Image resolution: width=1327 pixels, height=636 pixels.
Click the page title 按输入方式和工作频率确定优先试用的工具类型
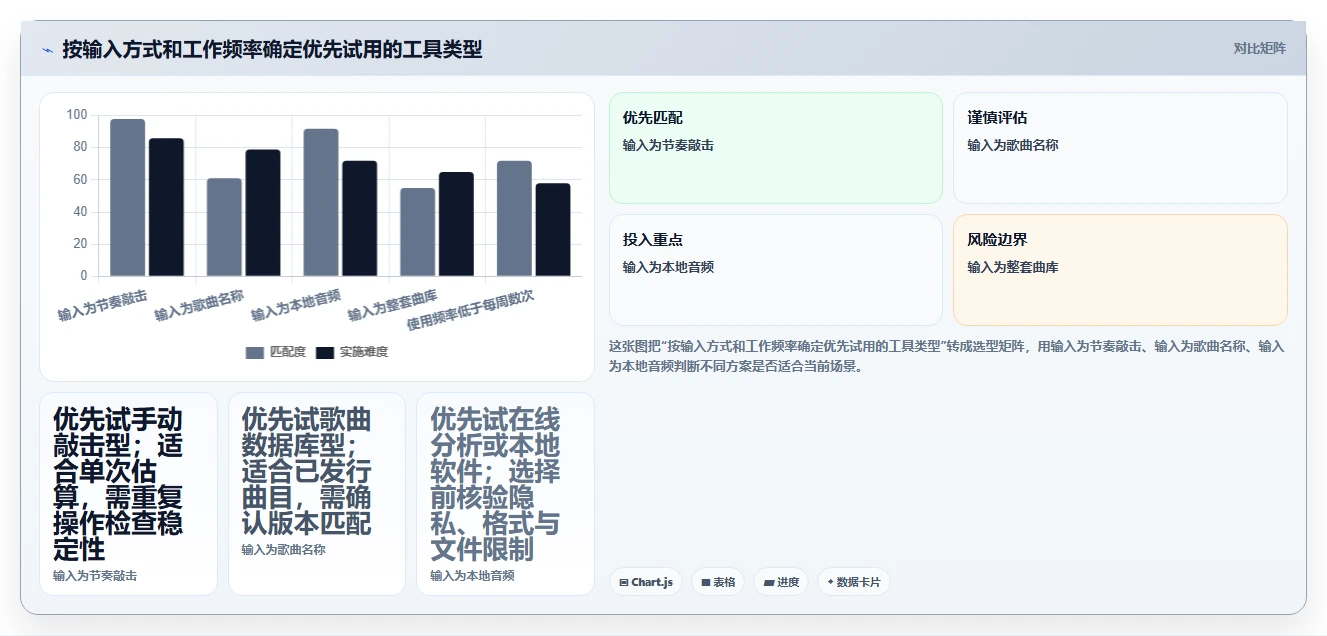pos(272,49)
